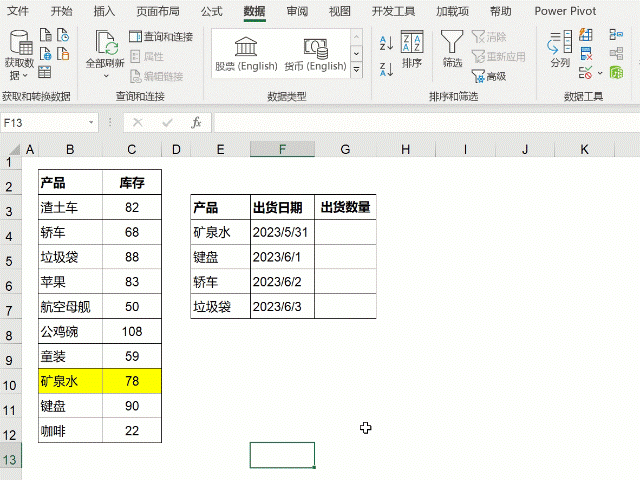Click the yellow 矿泉水 cell
The width and height of the screenshot is (640, 480).
pos(70,381)
